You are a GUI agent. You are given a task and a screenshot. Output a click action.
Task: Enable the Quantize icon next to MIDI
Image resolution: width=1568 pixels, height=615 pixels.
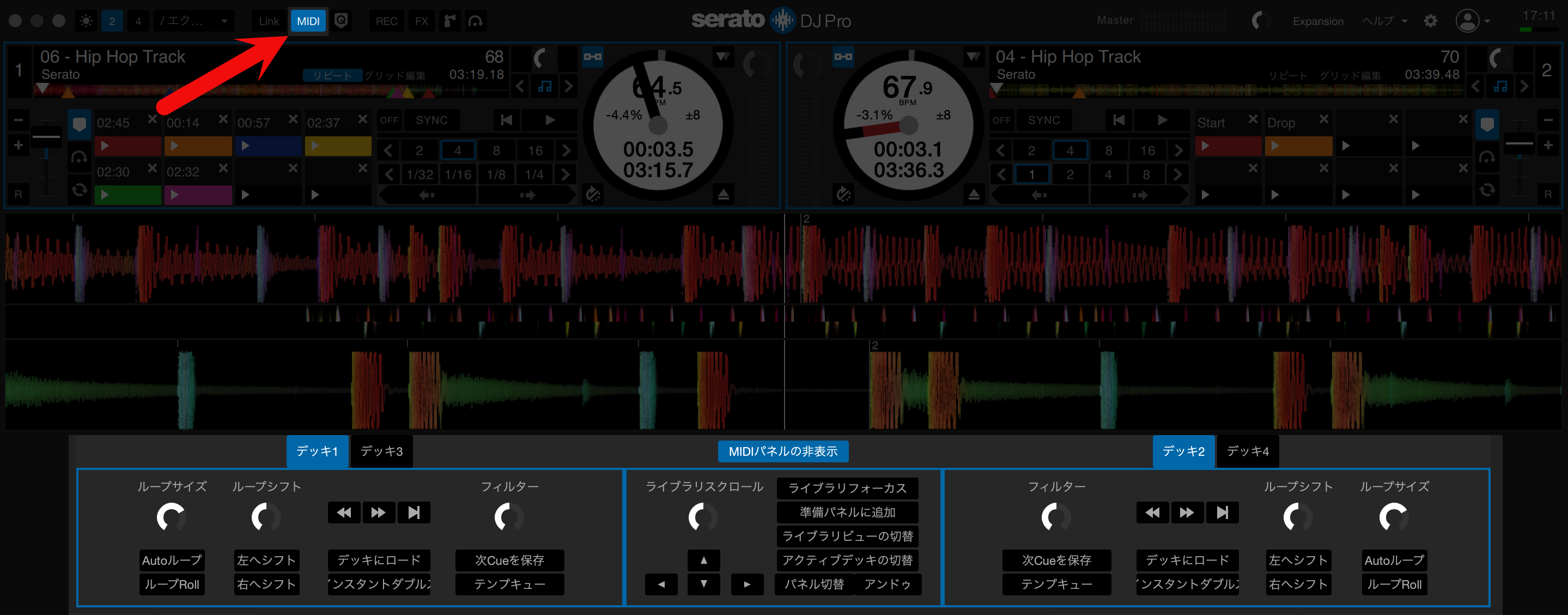coord(341,20)
